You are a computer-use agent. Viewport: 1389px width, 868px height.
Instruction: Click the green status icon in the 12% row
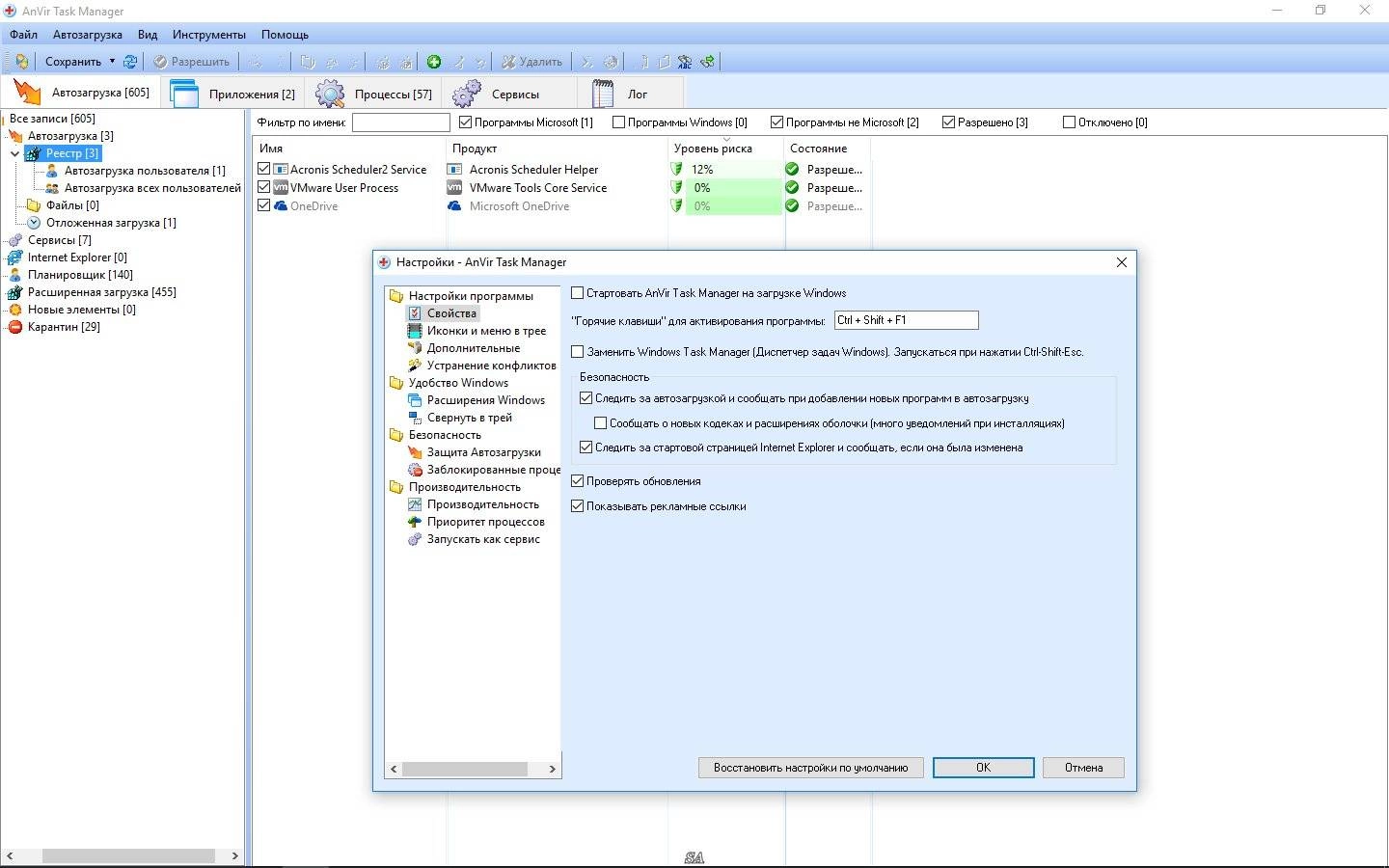[x=792, y=169]
